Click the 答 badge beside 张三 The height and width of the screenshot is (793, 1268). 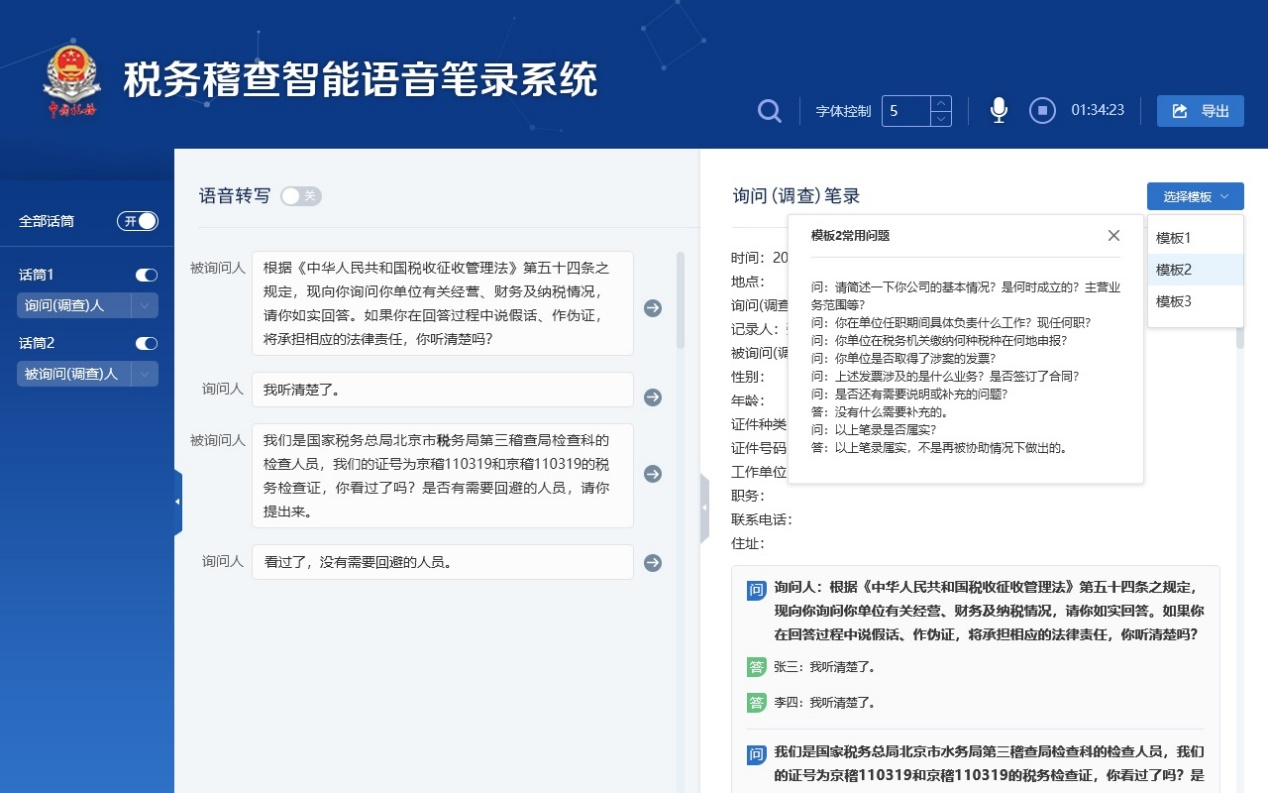point(757,667)
